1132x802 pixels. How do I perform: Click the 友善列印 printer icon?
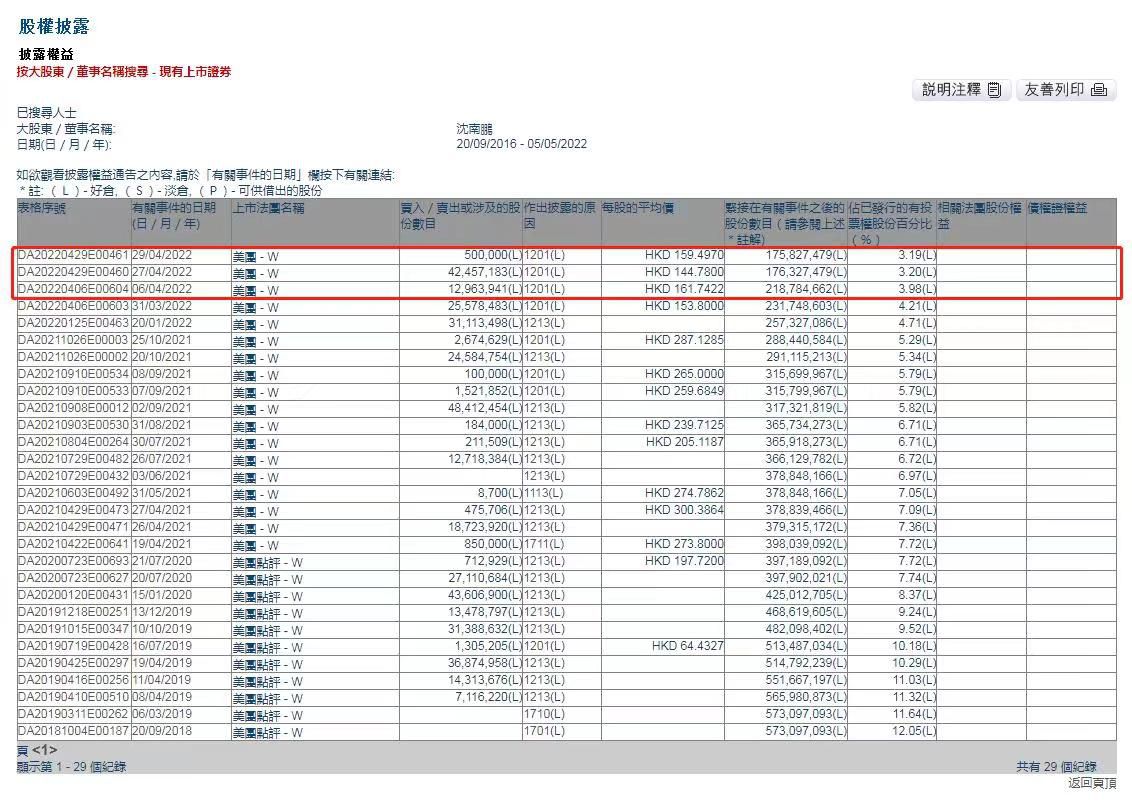click(x=1099, y=90)
